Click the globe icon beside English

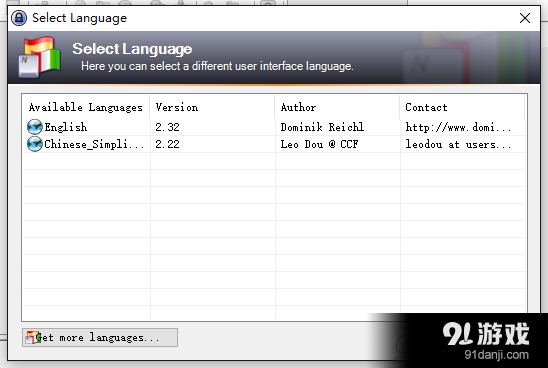(35, 127)
